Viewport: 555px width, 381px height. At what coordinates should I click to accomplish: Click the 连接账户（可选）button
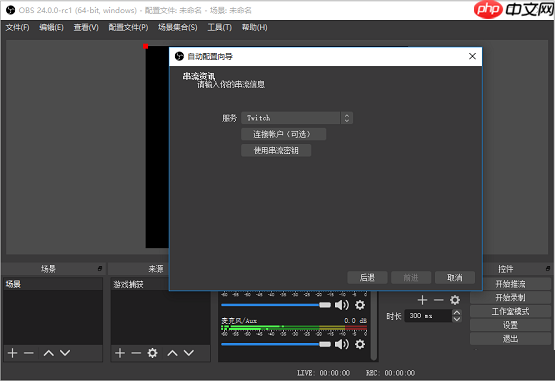[283, 134]
